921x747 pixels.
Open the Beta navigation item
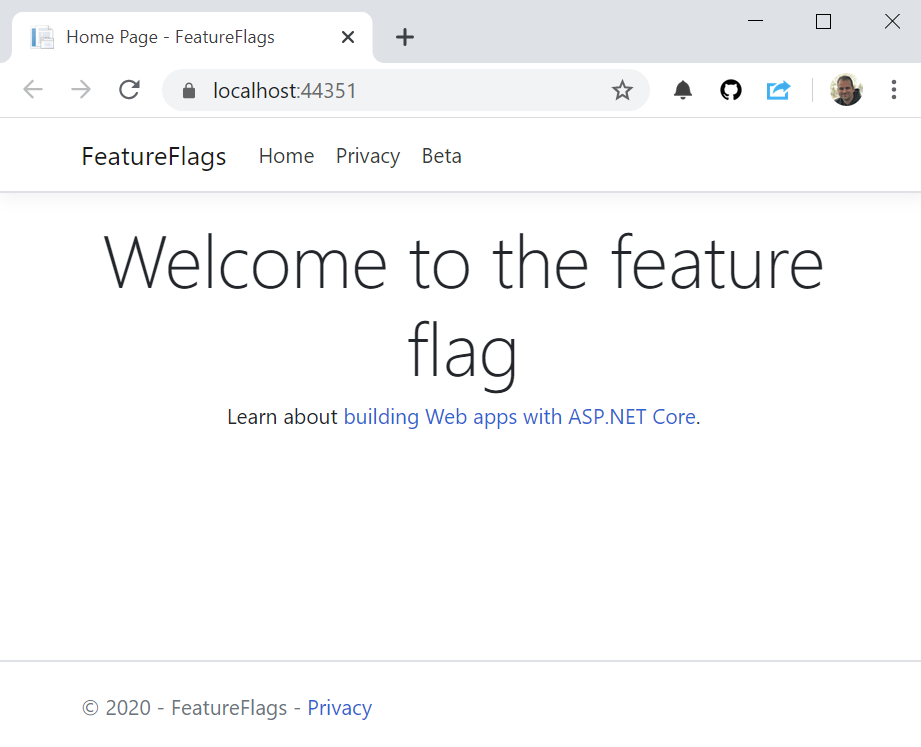click(x=441, y=156)
